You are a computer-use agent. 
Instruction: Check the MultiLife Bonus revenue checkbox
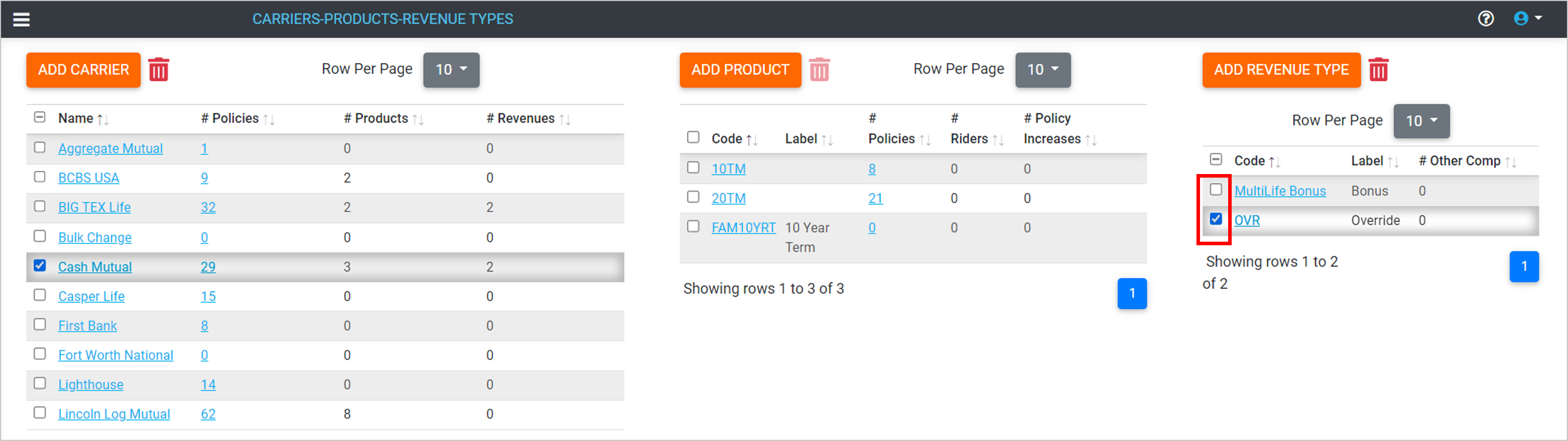coord(1216,189)
